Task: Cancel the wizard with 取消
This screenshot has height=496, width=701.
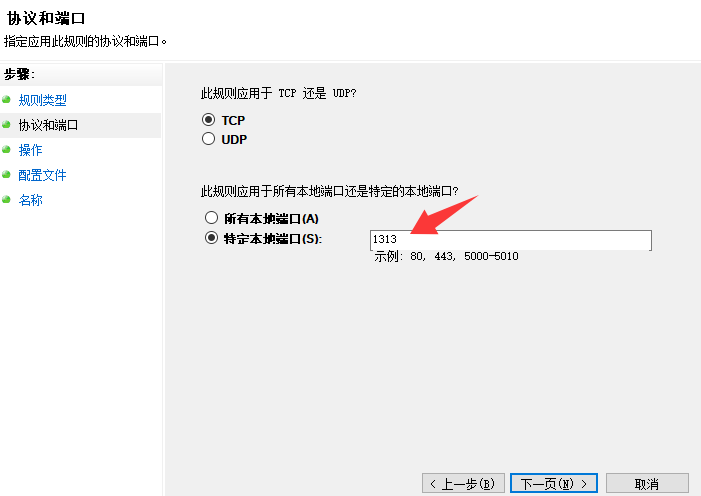Action: 647,483
